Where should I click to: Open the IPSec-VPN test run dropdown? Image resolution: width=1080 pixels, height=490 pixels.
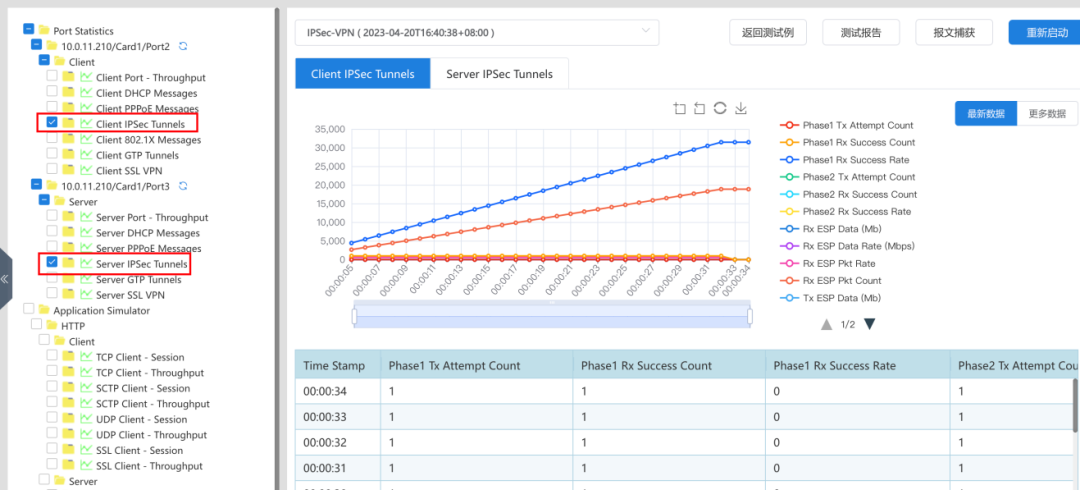477,32
